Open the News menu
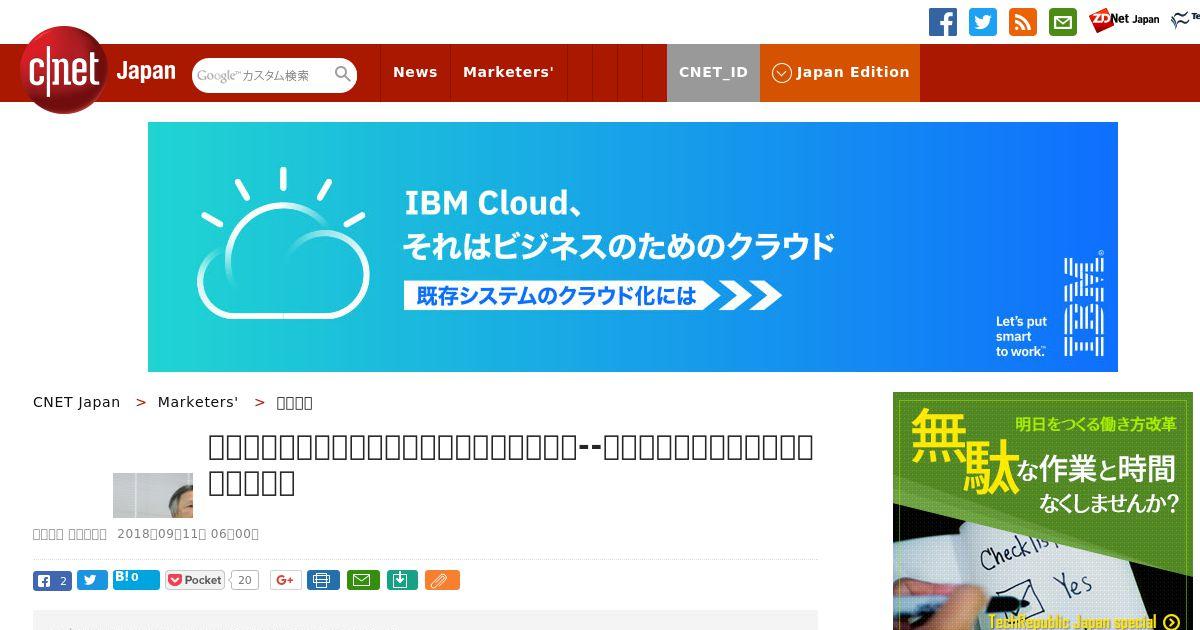 [x=415, y=72]
